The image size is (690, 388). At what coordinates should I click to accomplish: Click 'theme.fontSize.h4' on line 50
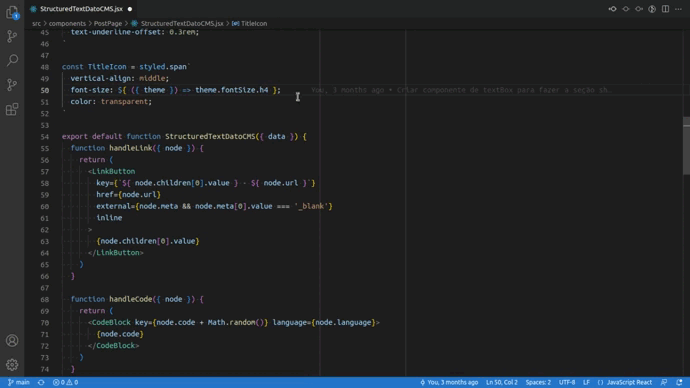point(231,90)
